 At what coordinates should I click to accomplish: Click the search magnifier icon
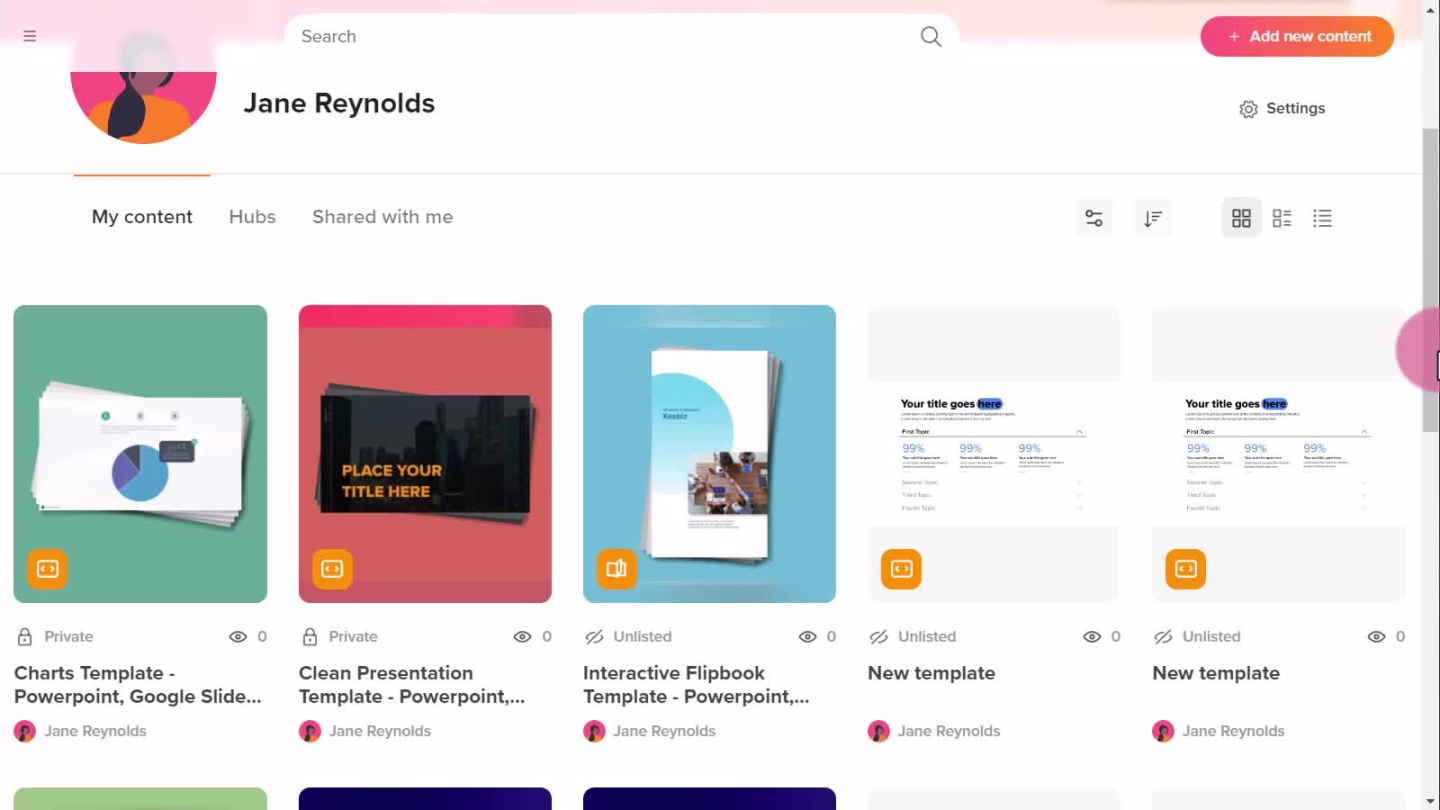pos(930,37)
